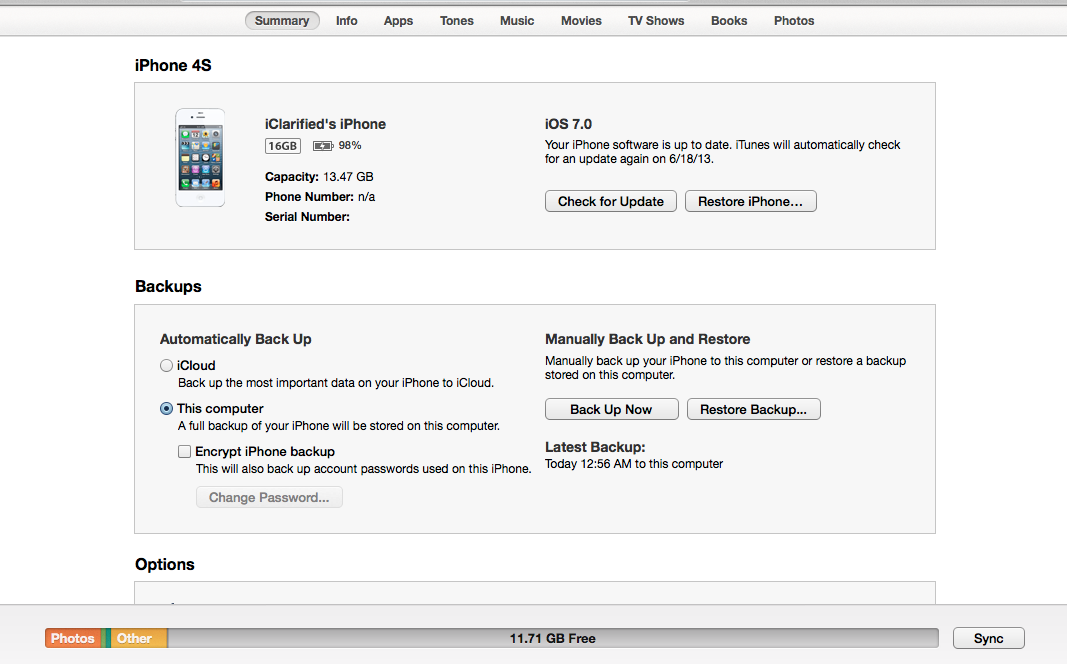
Task: Click iClarified's iPhone device name
Action: 325,124
